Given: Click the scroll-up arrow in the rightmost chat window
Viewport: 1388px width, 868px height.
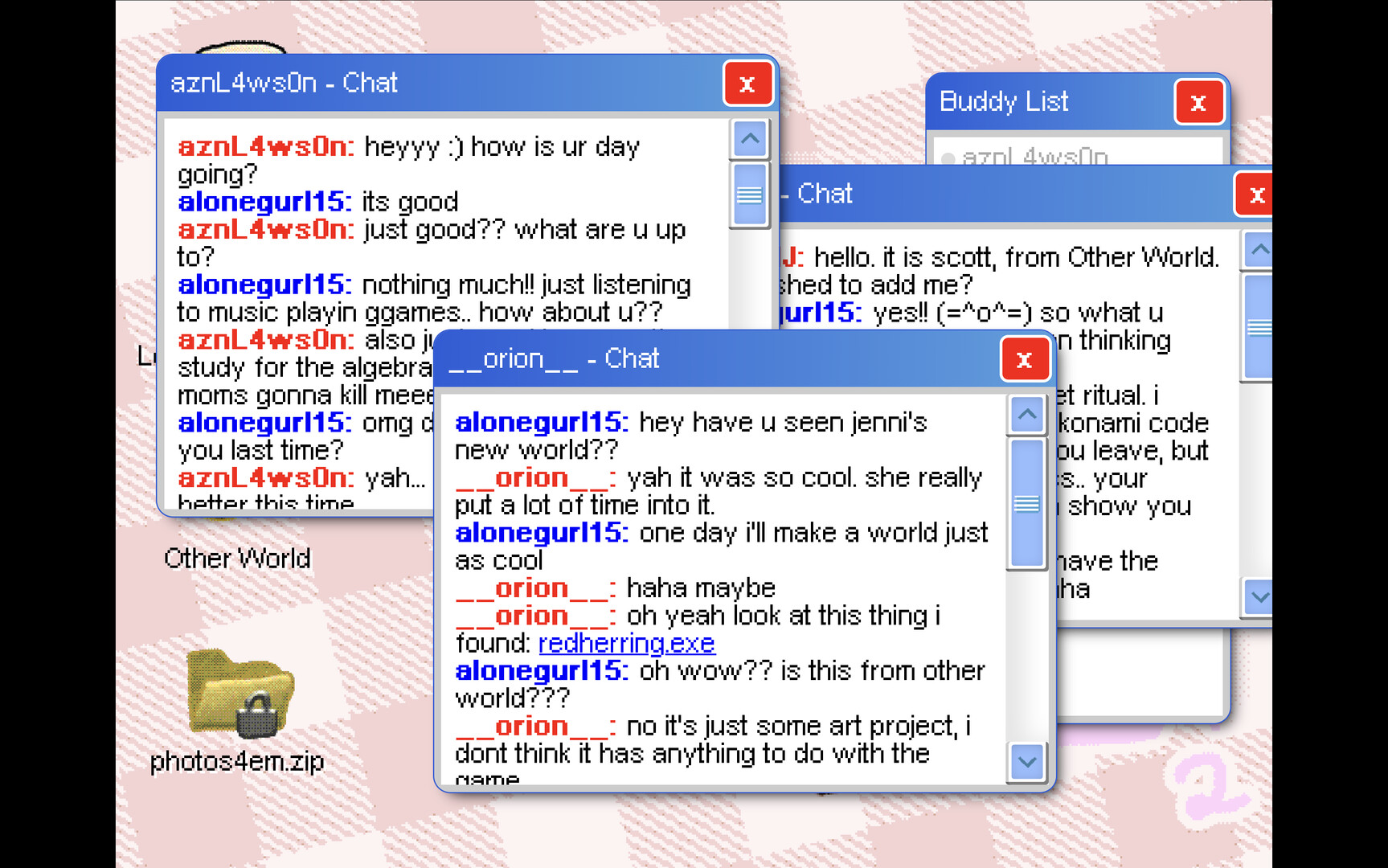Looking at the screenshot, I should click(x=1259, y=249).
